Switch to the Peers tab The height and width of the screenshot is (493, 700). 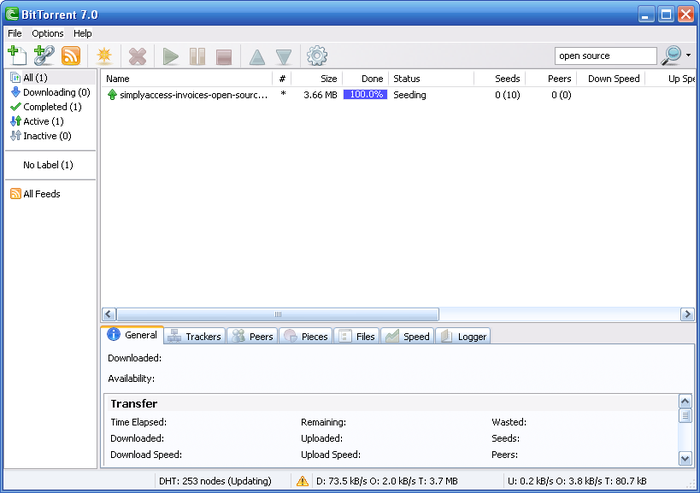[x=253, y=336]
